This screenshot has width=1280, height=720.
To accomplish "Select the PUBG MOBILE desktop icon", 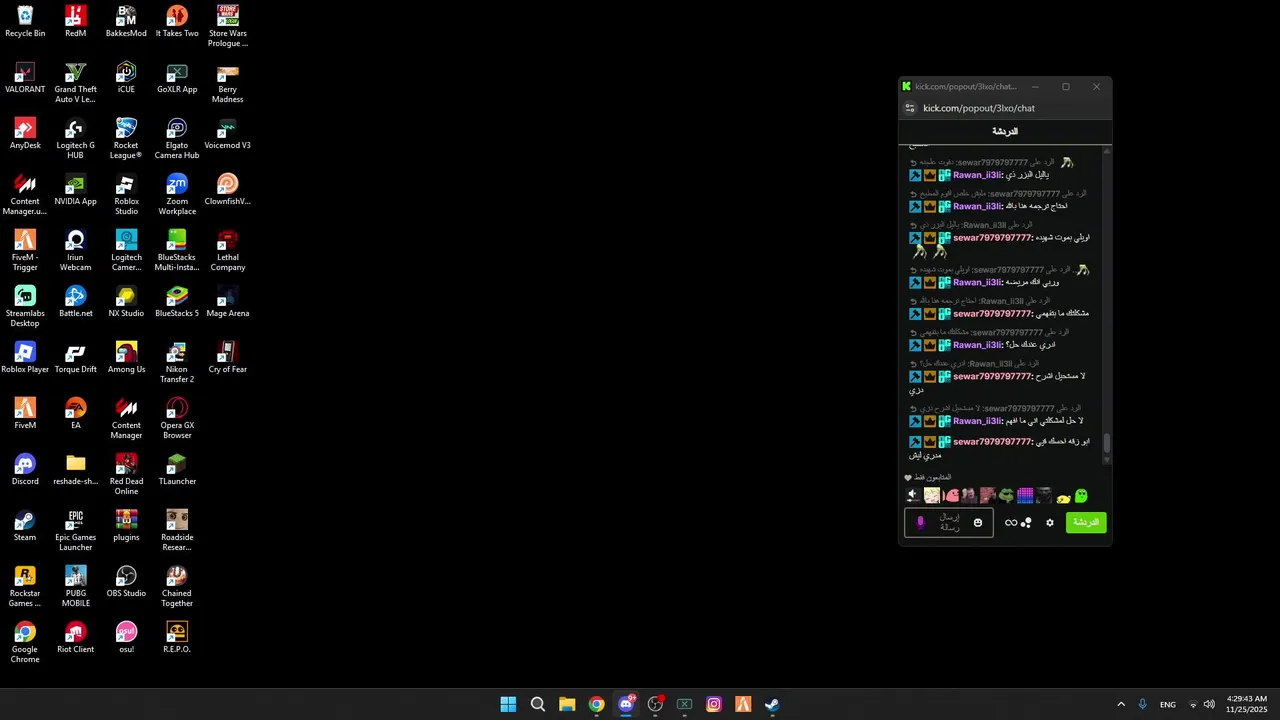I will pyautogui.click(x=75, y=587).
